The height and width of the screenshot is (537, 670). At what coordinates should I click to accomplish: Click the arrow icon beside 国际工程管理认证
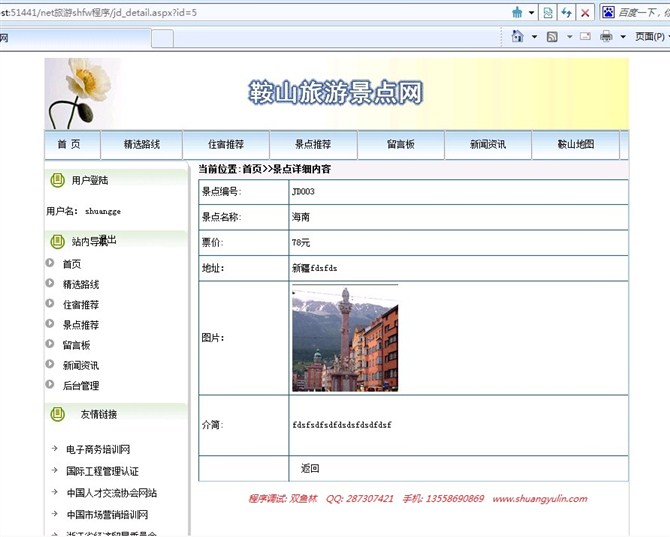point(55,470)
